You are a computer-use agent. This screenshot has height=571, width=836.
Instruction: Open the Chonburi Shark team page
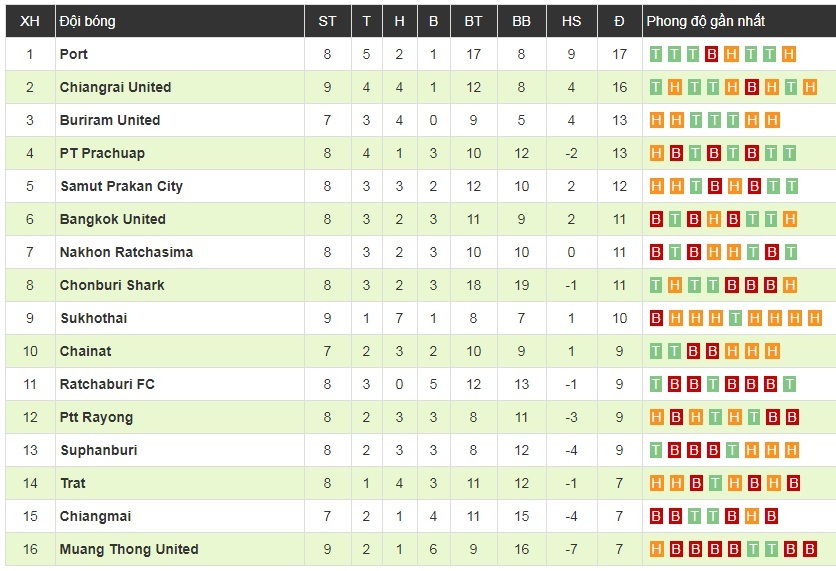pyautogui.click(x=112, y=285)
